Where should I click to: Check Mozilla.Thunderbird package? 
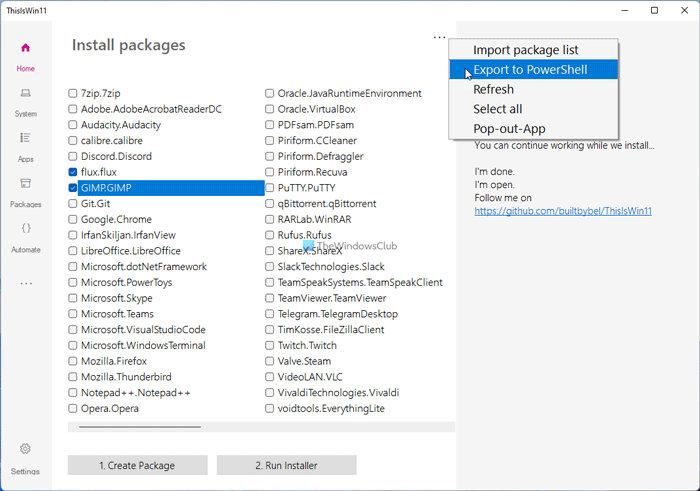pos(73,377)
